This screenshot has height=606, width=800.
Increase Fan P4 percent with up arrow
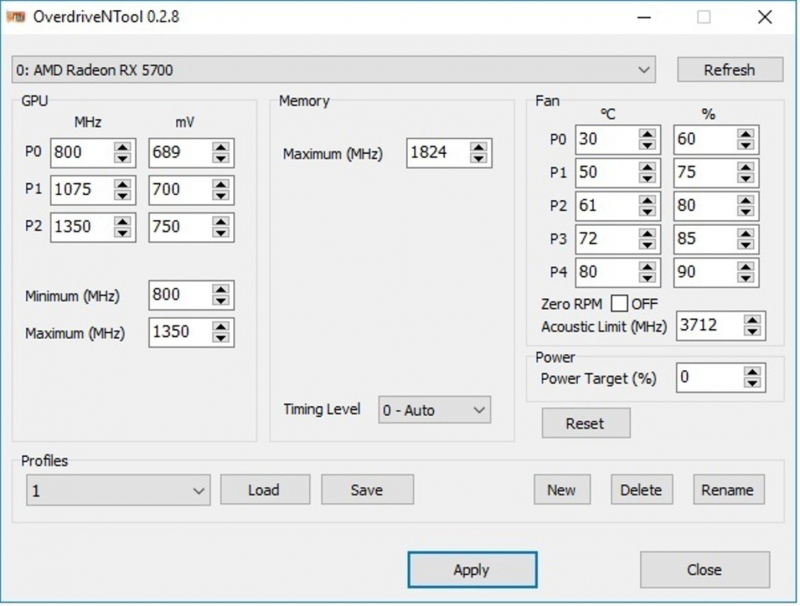click(746, 266)
